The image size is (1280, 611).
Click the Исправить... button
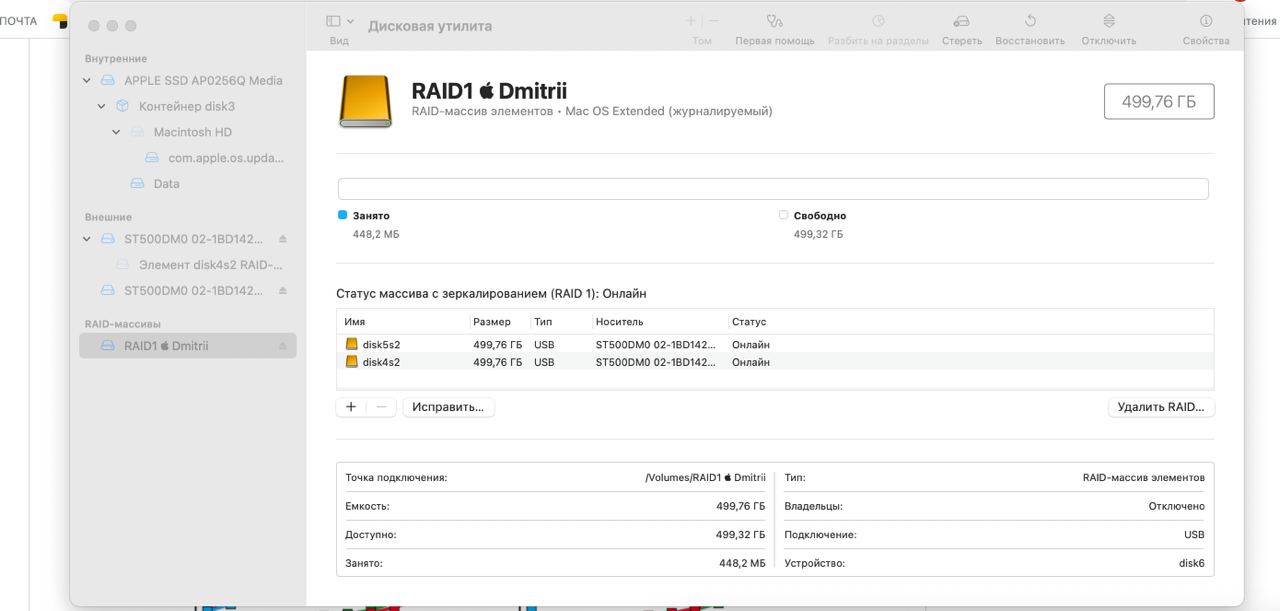click(x=448, y=407)
